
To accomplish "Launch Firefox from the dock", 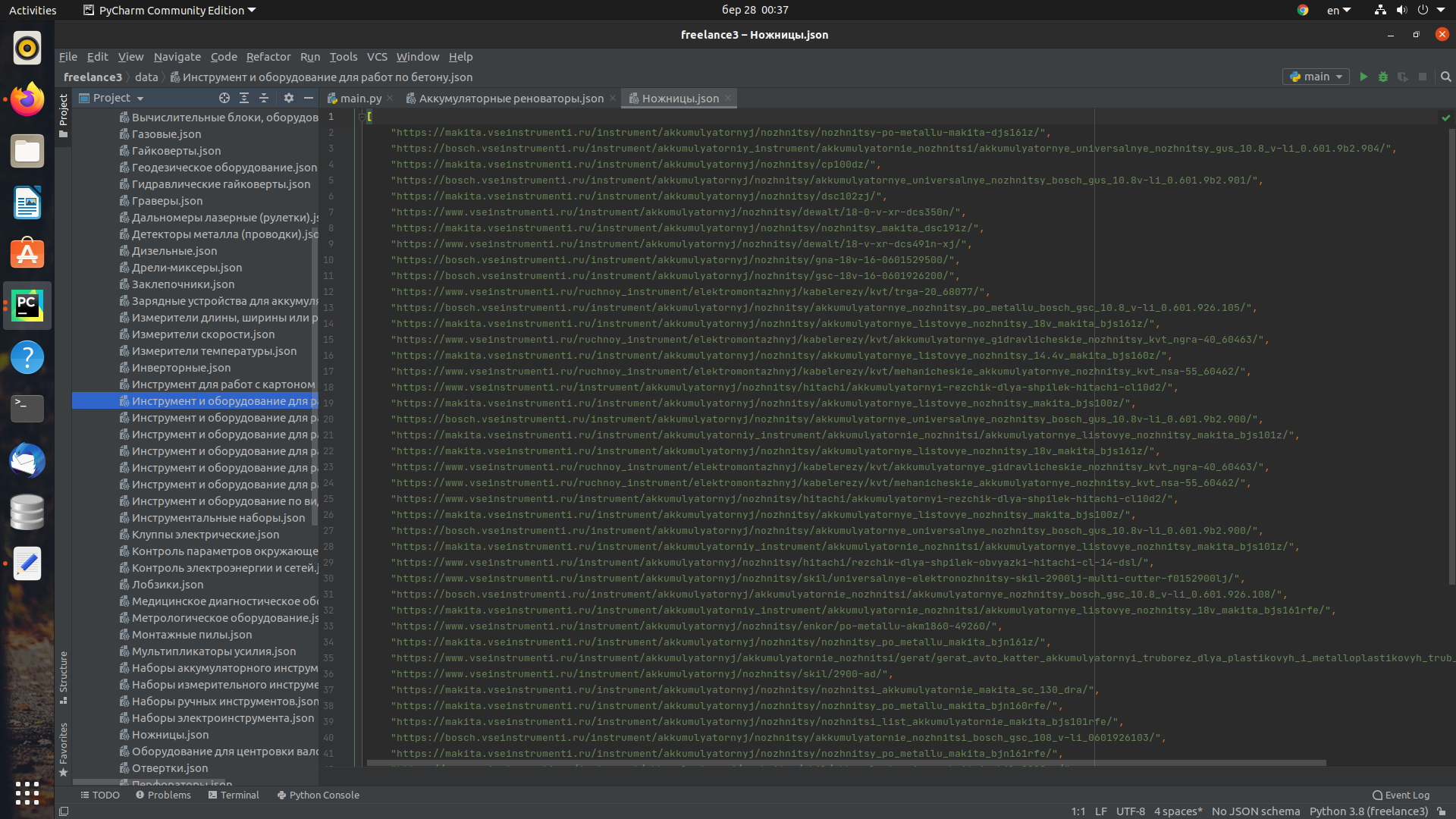I will tap(27, 99).
